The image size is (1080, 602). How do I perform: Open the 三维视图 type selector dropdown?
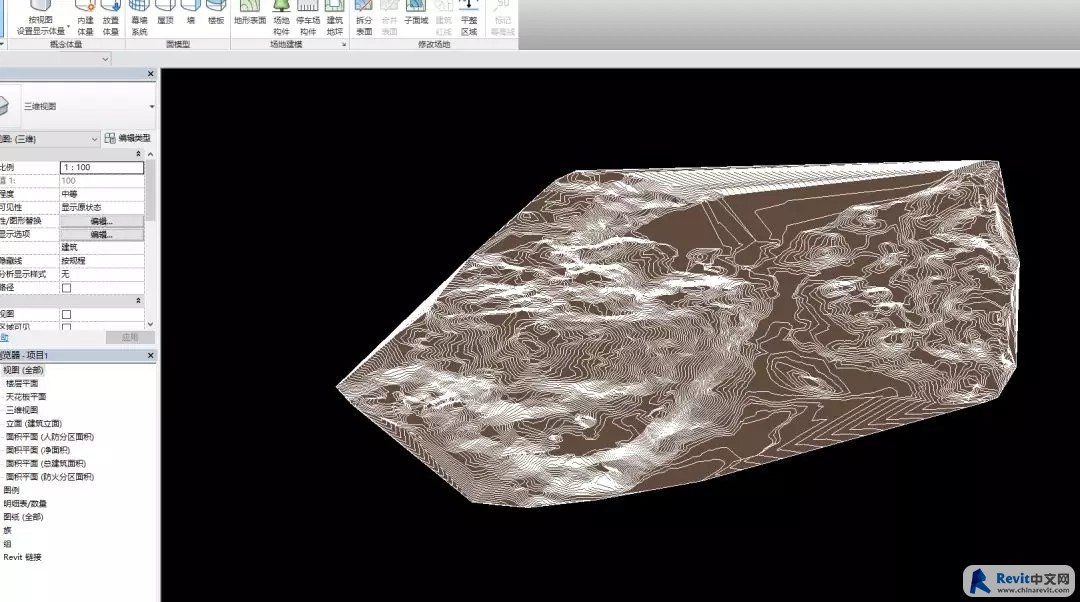click(x=152, y=106)
